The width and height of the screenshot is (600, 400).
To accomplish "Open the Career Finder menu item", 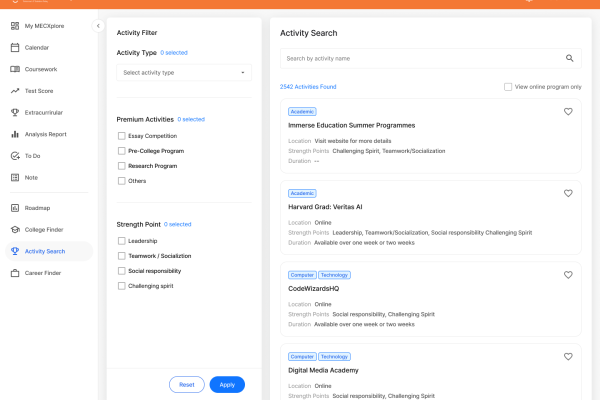I will tap(43, 273).
